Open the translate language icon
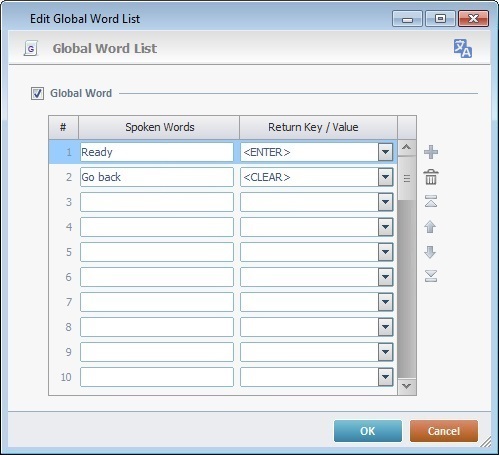The height and width of the screenshot is (455, 499). (x=462, y=48)
